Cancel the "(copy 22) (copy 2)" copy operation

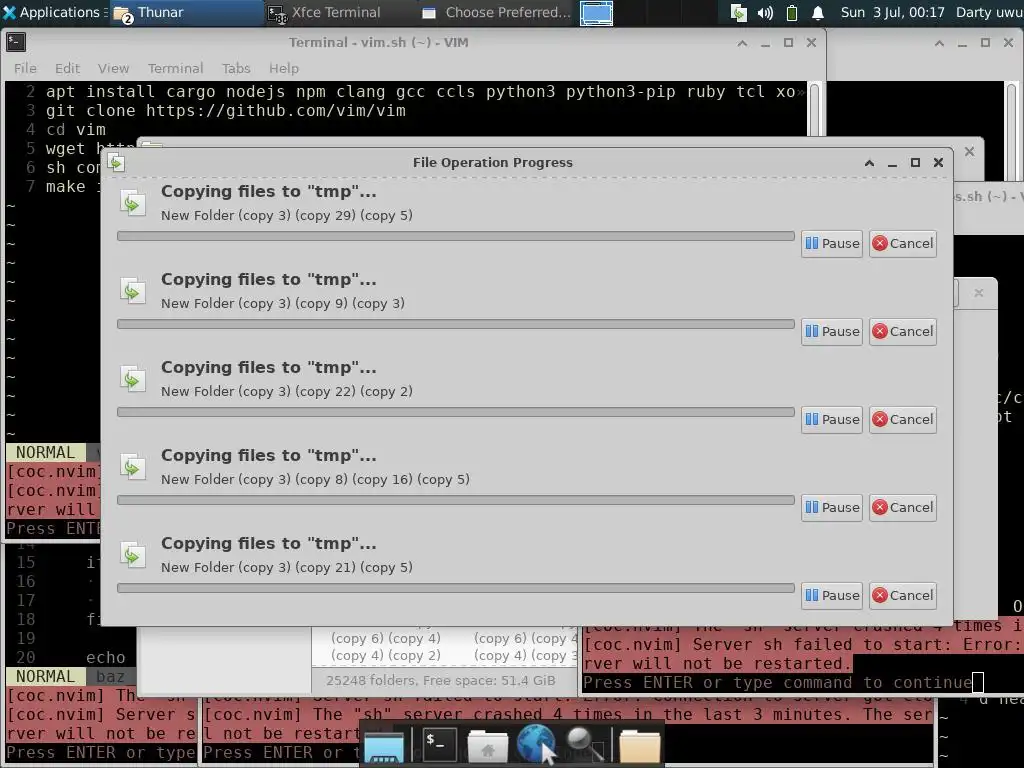click(903, 420)
